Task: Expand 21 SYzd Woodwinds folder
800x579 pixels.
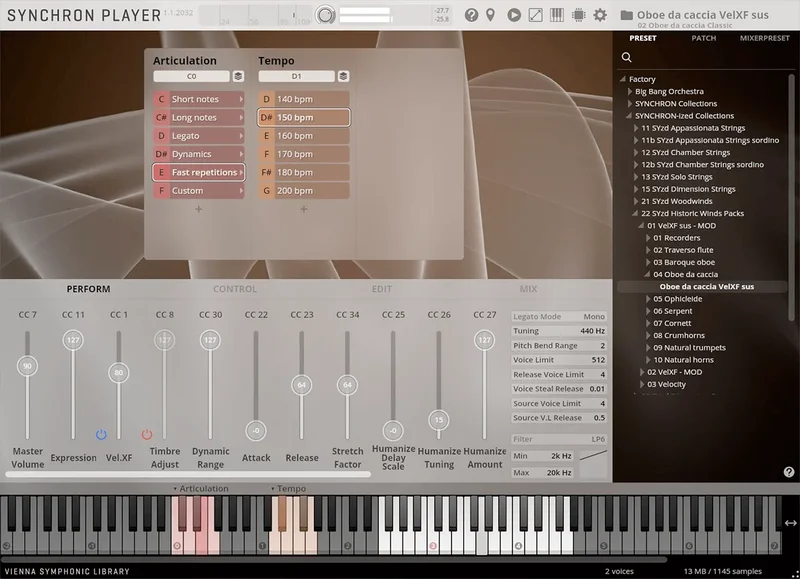Action: click(x=636, y=202)
